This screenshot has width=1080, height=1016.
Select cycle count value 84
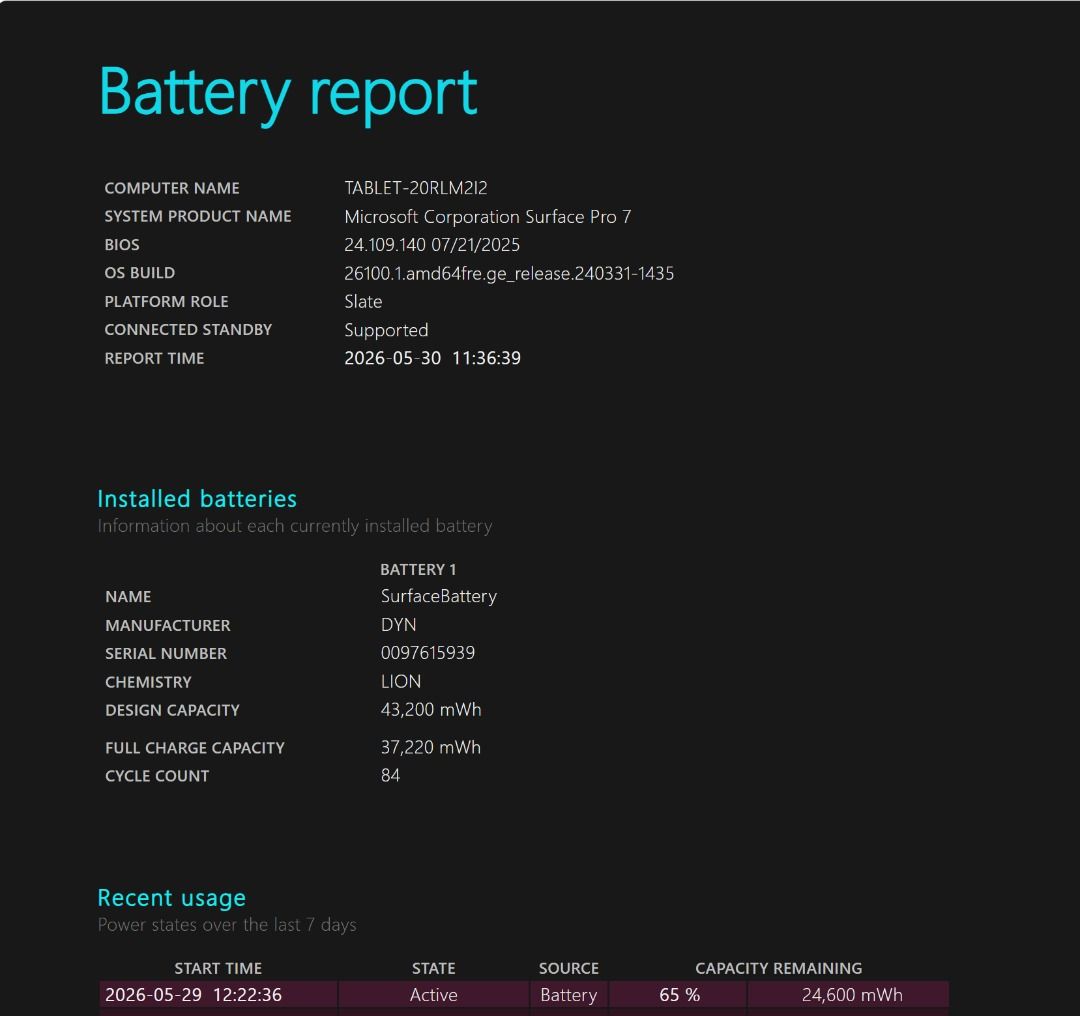tap(391, 776)
